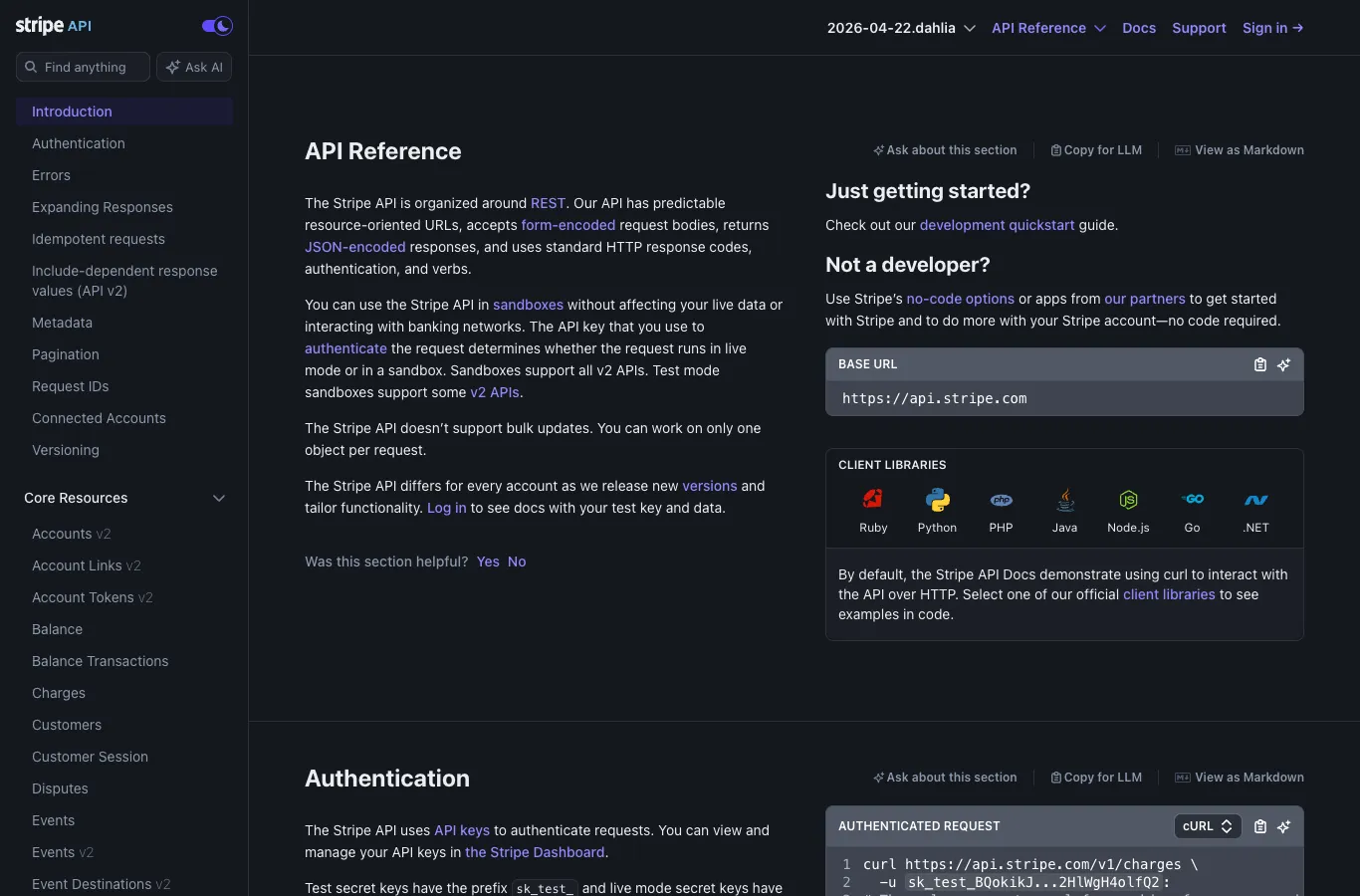Click the Sign in link
1360x896 pixels.
click(1272, 28)
